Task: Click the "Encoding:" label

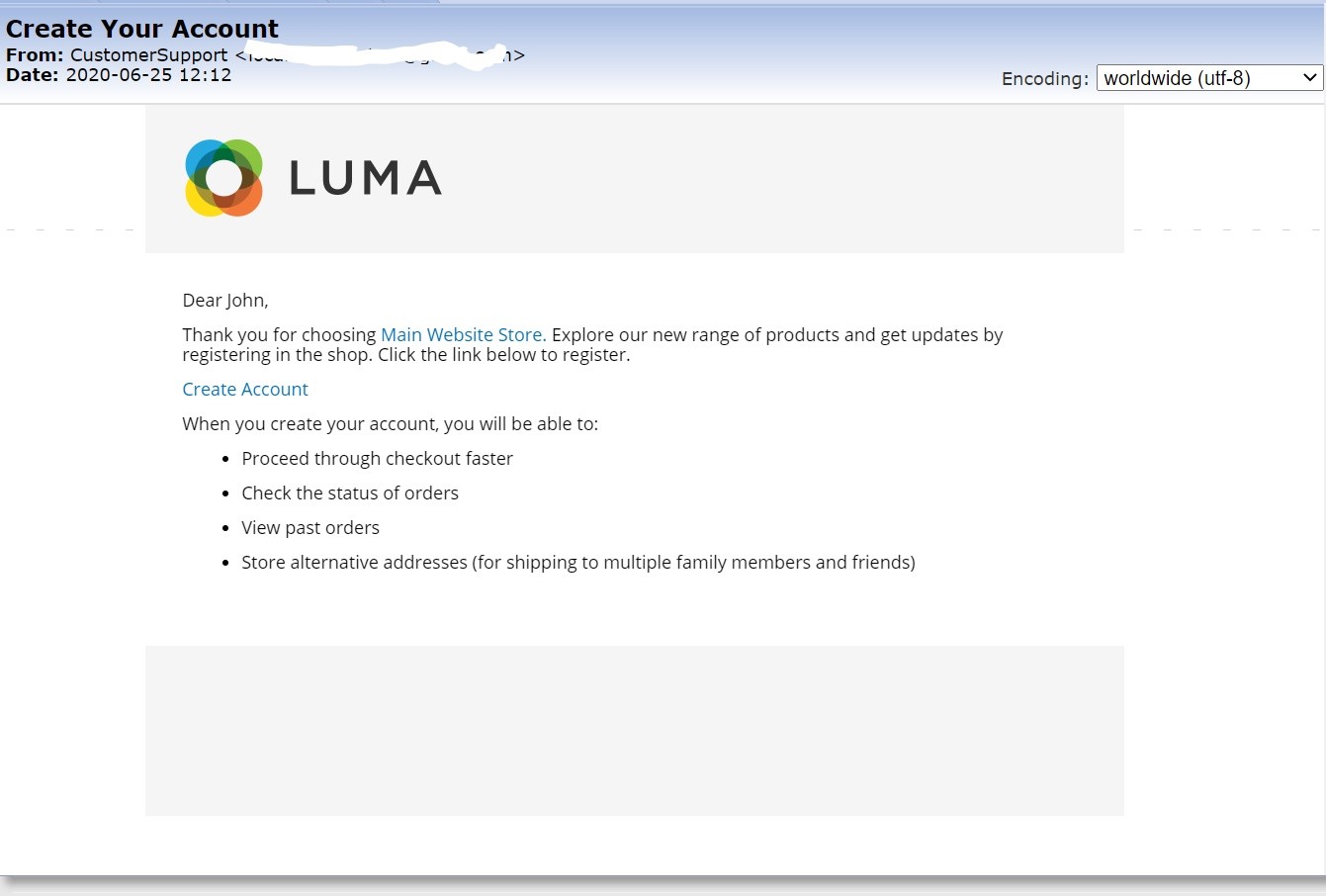Action: (1044, 79)
